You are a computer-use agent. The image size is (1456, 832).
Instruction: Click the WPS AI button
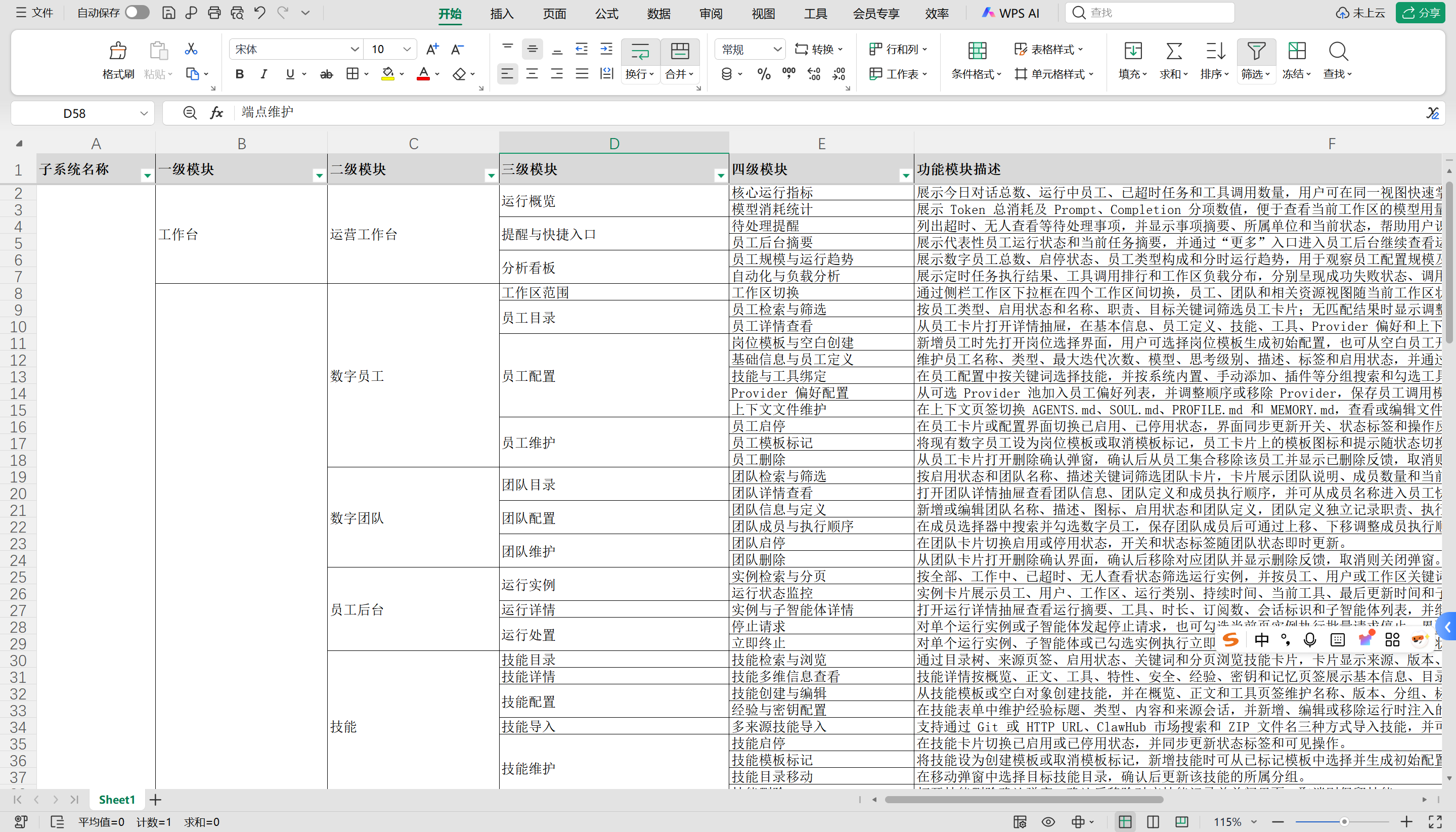(1010, 13)
